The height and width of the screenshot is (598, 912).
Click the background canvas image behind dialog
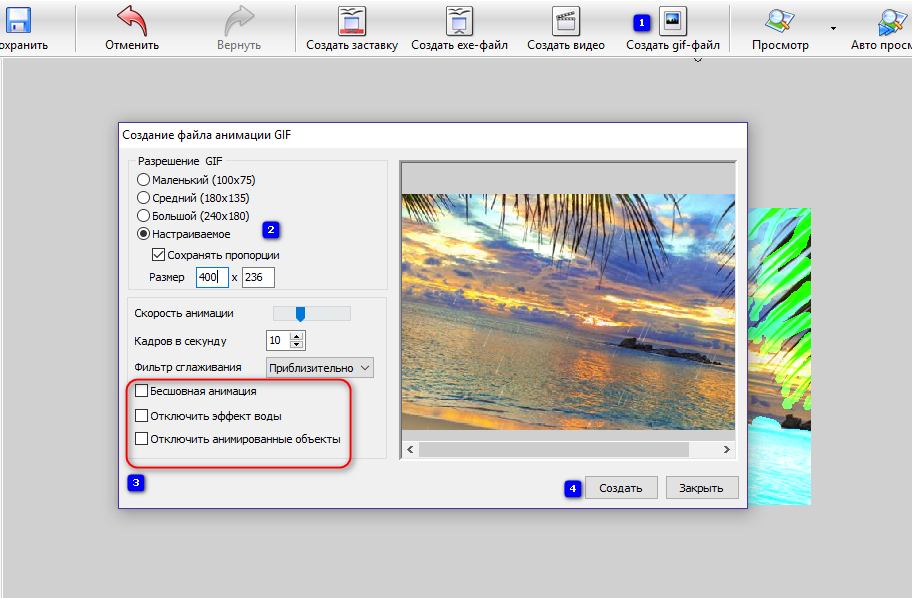pos(779,356)
